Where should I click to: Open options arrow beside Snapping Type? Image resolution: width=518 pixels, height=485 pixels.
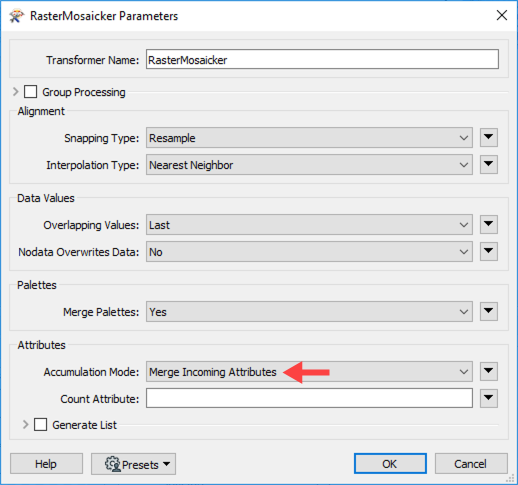pyautogui.click(x=489, y=137)
